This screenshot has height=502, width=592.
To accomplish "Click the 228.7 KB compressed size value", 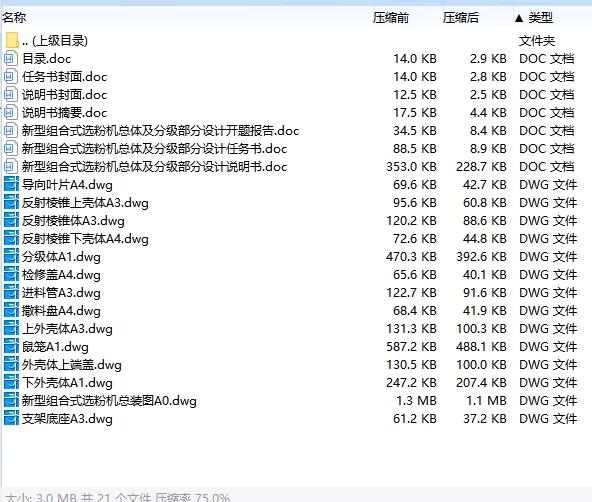I will [x=481, y=166].
